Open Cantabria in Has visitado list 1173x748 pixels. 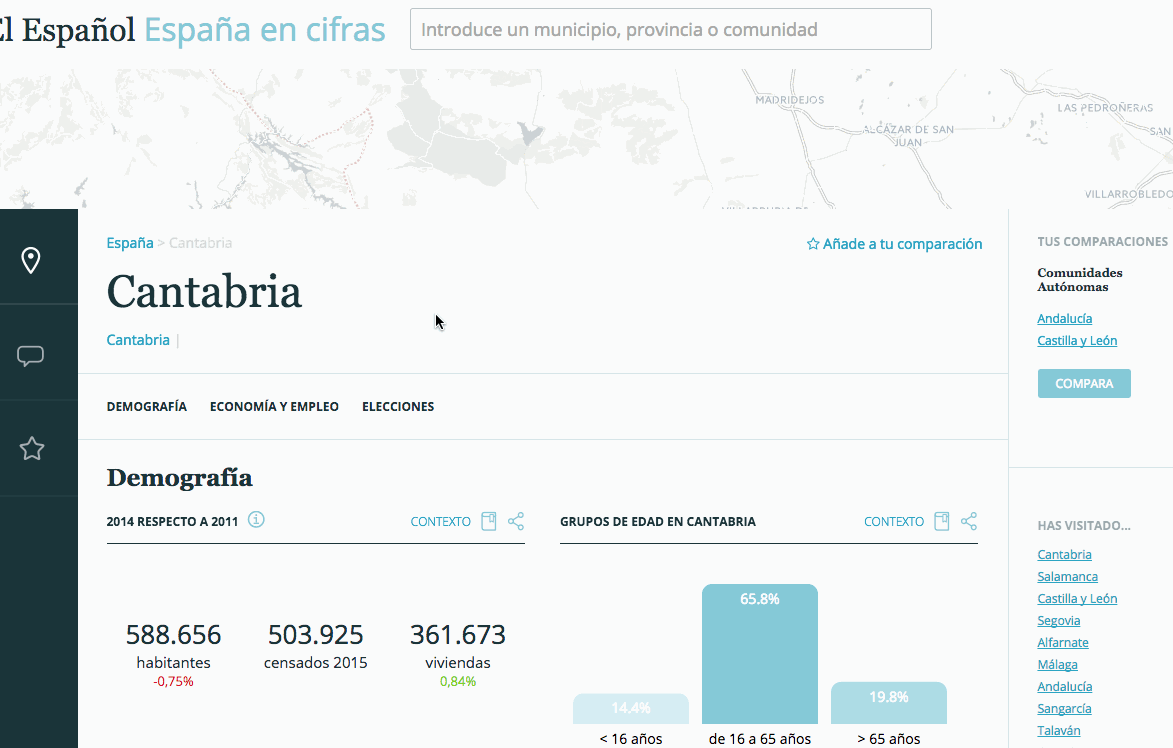pos(1064,554)
